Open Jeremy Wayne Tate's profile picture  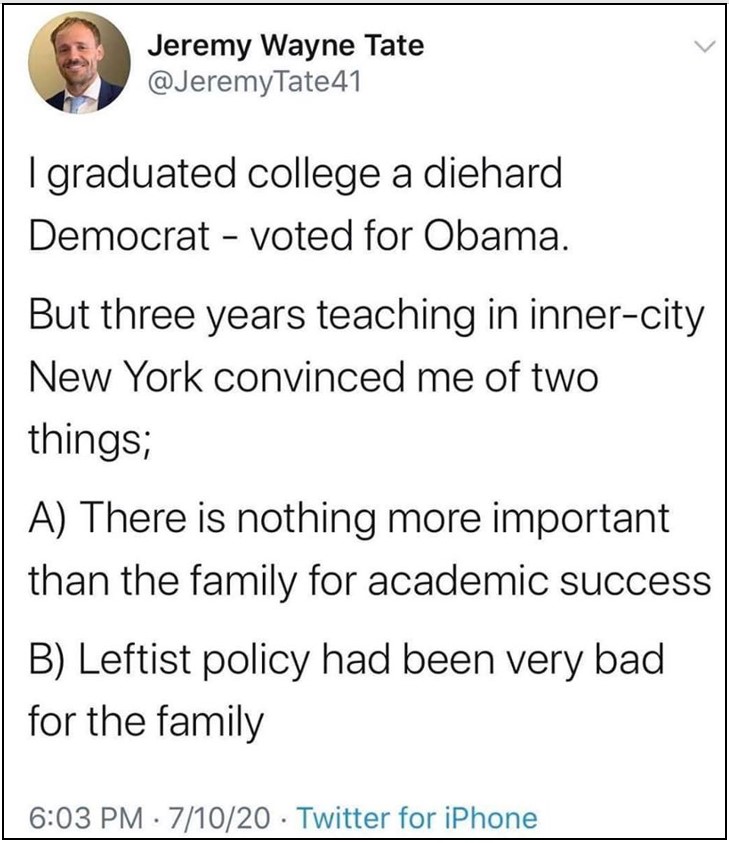coord(79,63)
